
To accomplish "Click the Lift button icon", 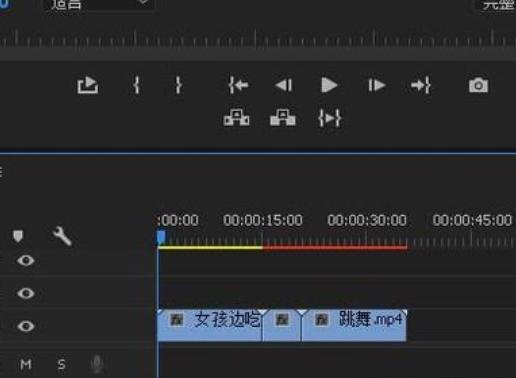I will tap(236, 117).
